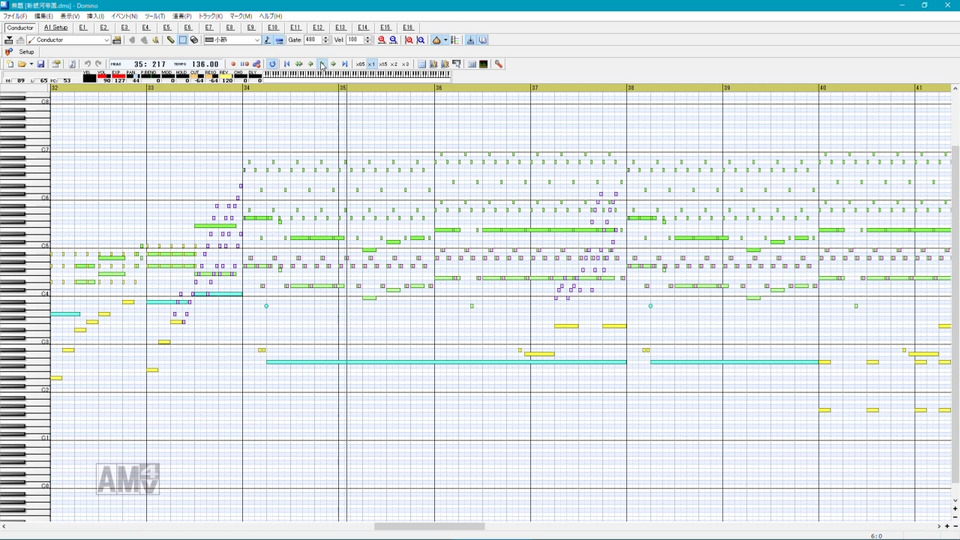Set playback speed to x1.5

pos(383,64)
